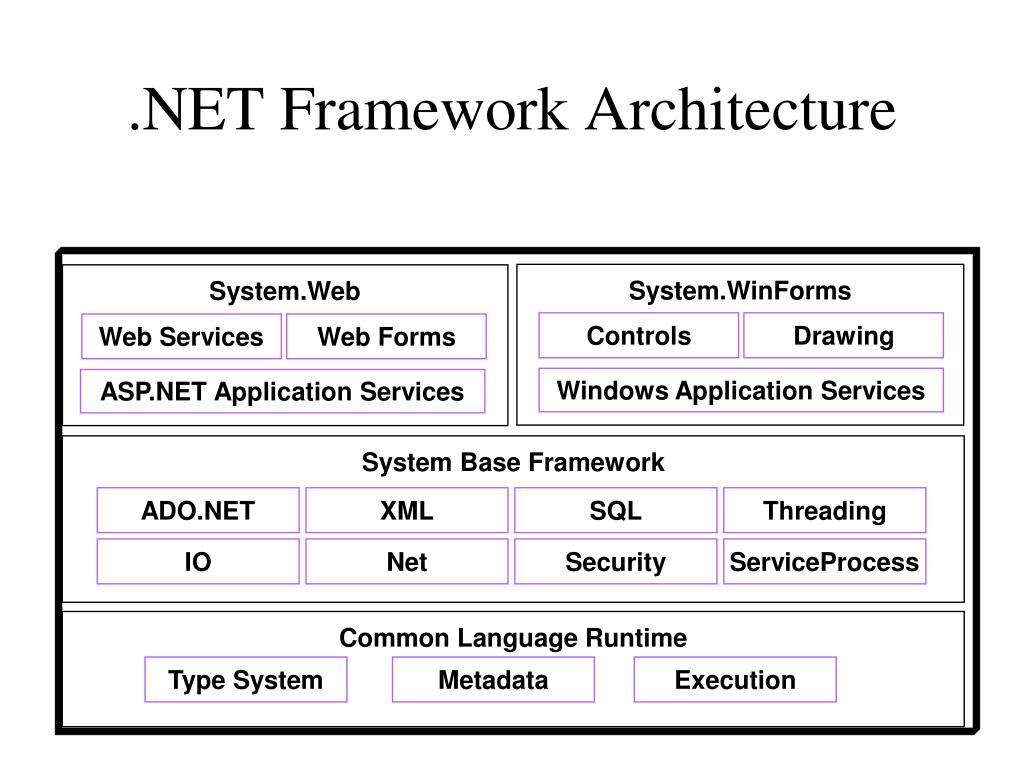Click the IO box
1024x768 pixels.
tap(198, 562)
